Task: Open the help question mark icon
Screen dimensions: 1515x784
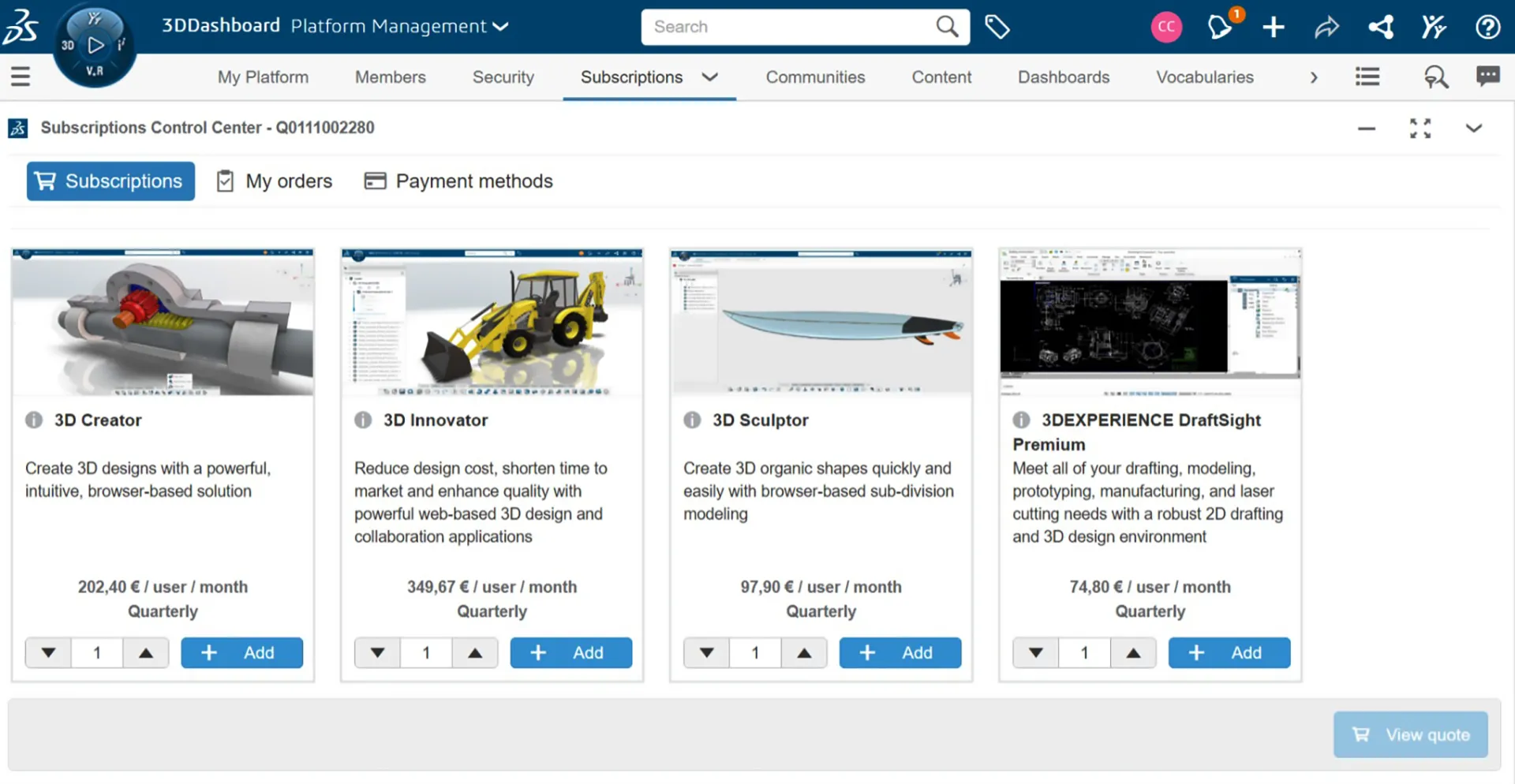Action: point(1487,27)
